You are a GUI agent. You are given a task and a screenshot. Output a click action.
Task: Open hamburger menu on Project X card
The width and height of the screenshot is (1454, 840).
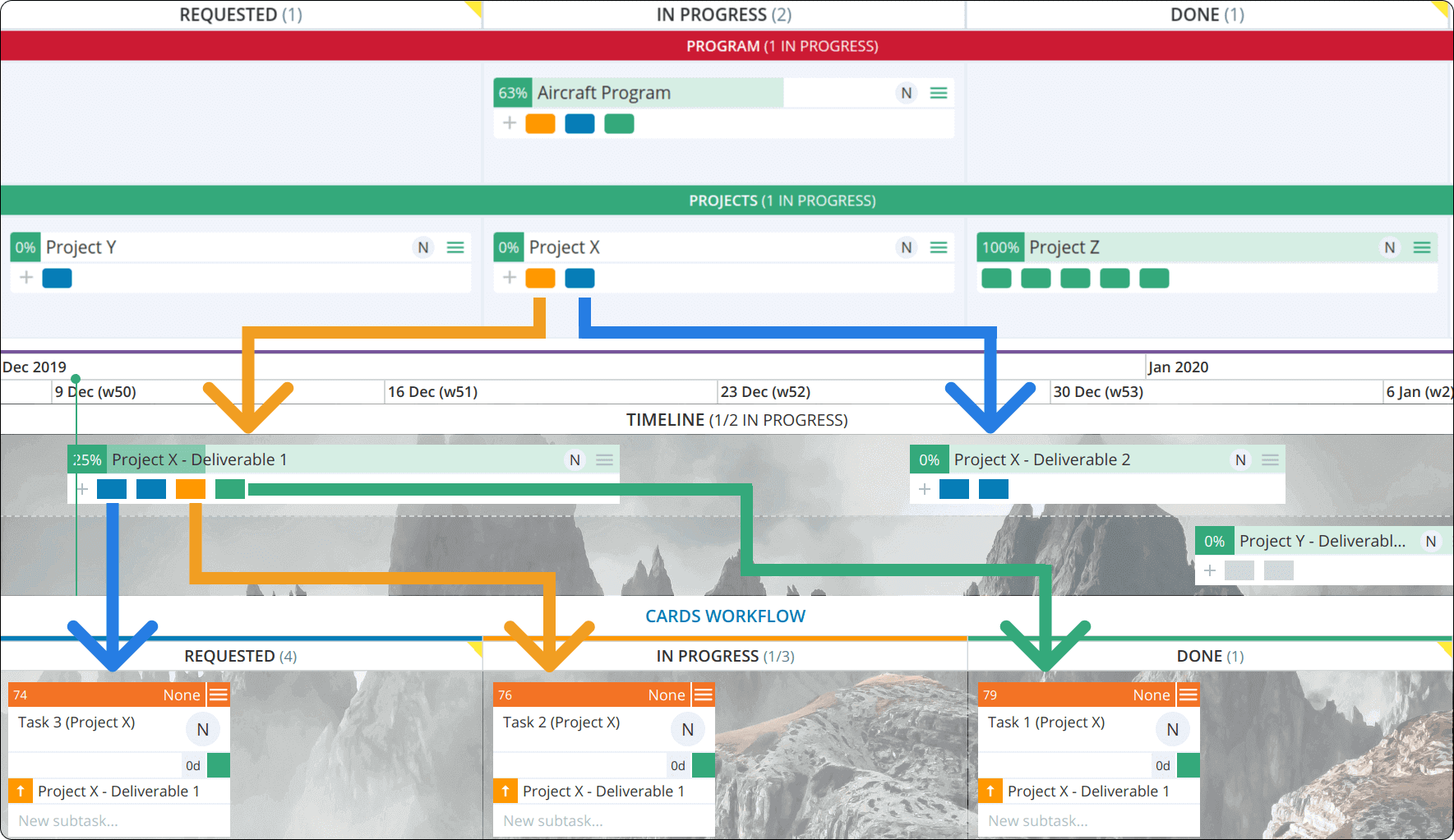click(x=938, y=247)
